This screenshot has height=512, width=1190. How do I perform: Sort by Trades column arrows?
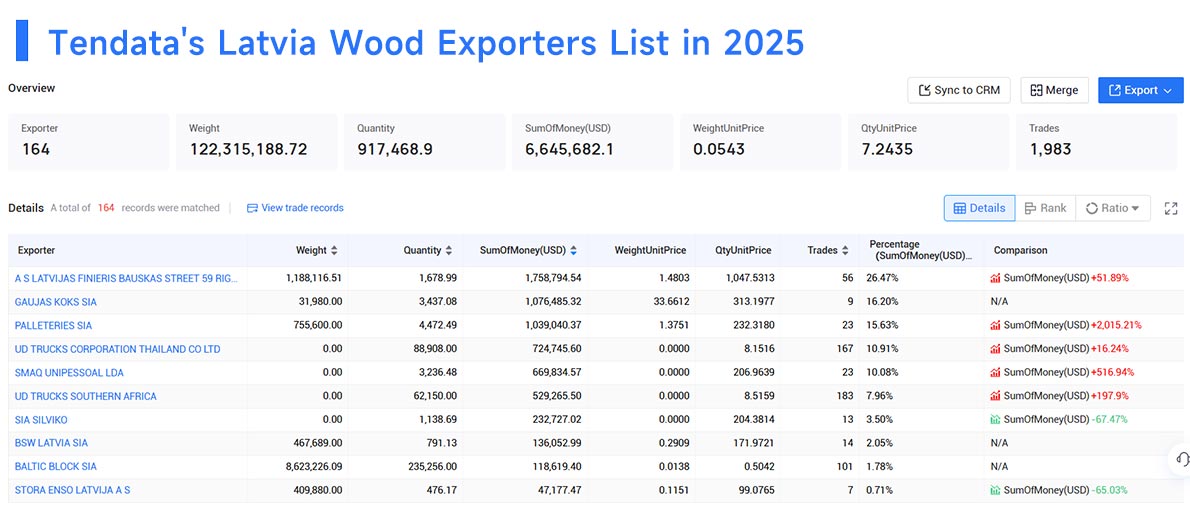(x=845, y=250)
